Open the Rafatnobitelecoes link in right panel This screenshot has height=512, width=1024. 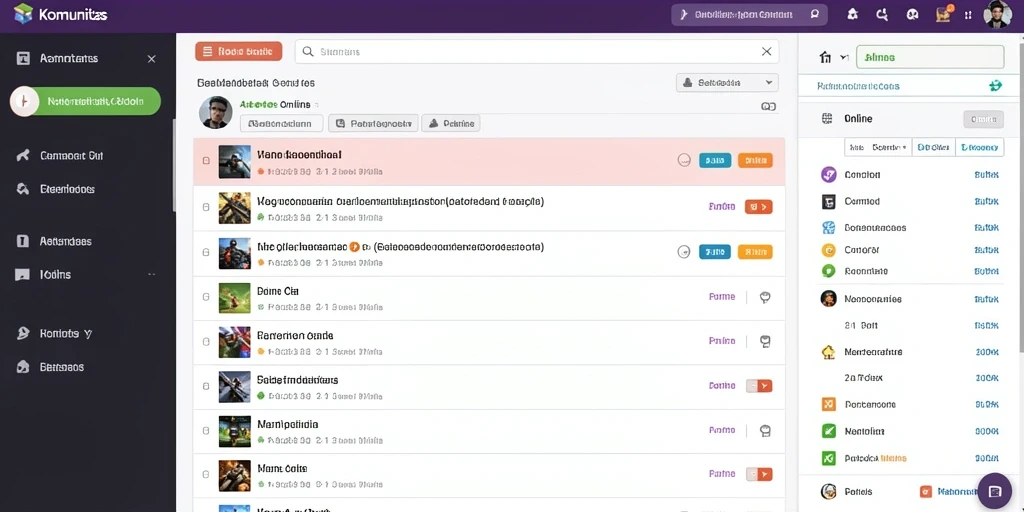click(858, 86)
